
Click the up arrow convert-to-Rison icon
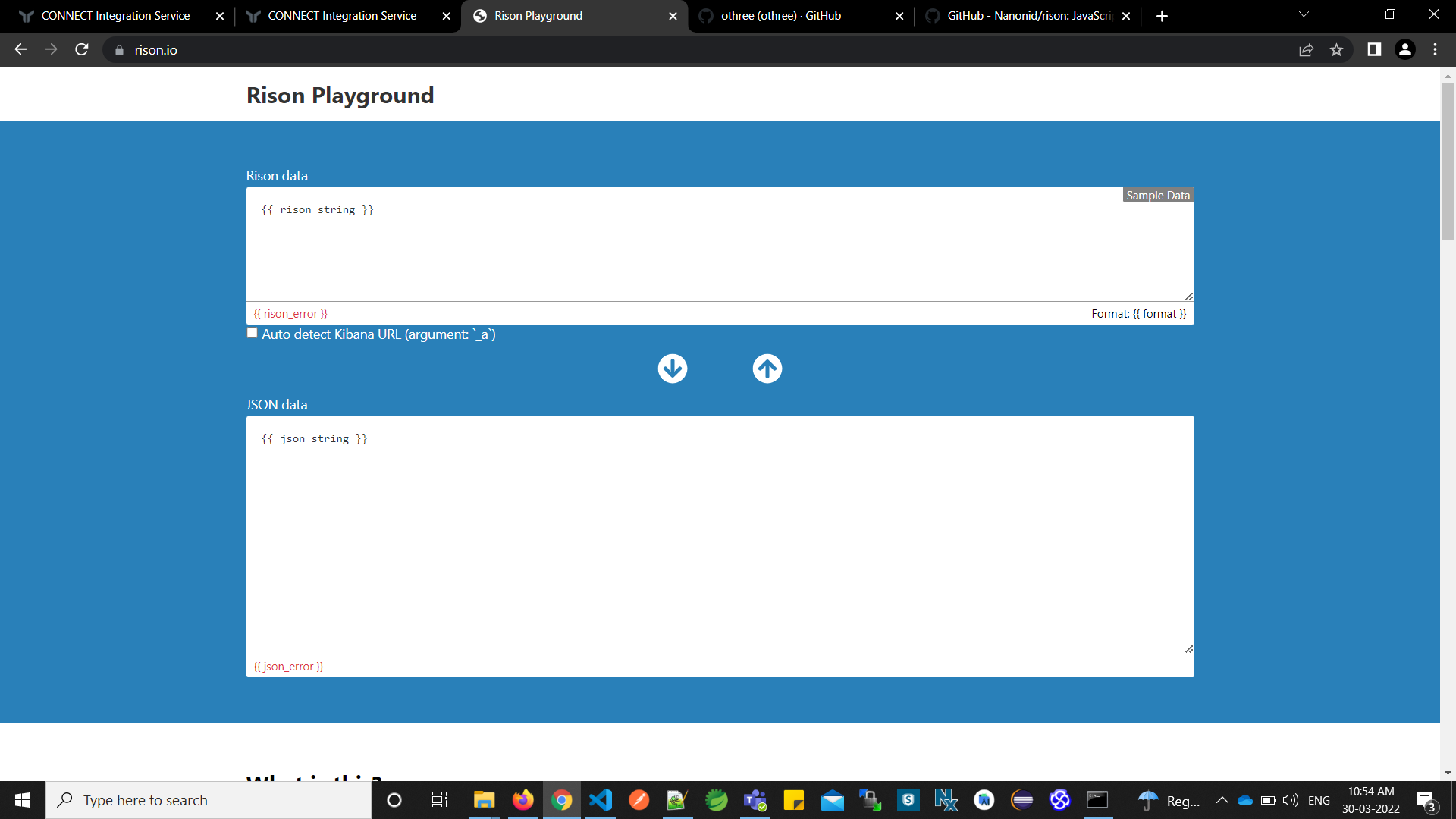[x=767, y=369]
